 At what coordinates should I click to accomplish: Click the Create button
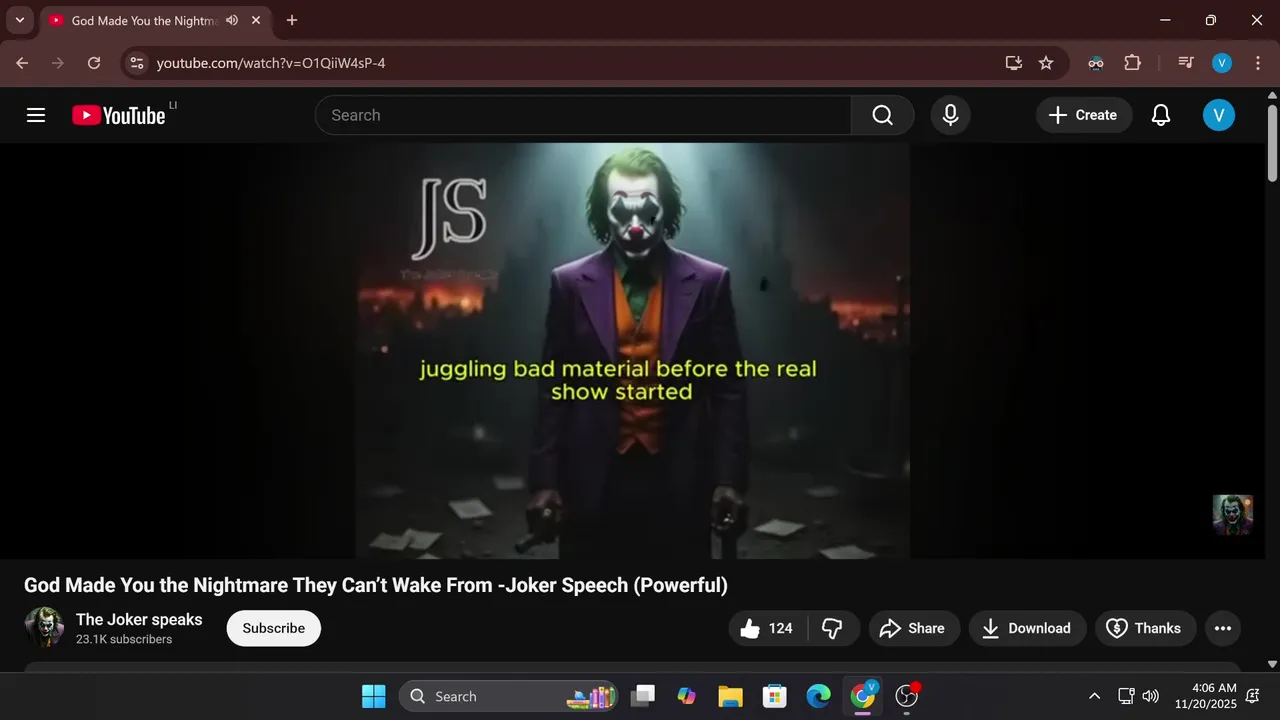(1084, 115)
